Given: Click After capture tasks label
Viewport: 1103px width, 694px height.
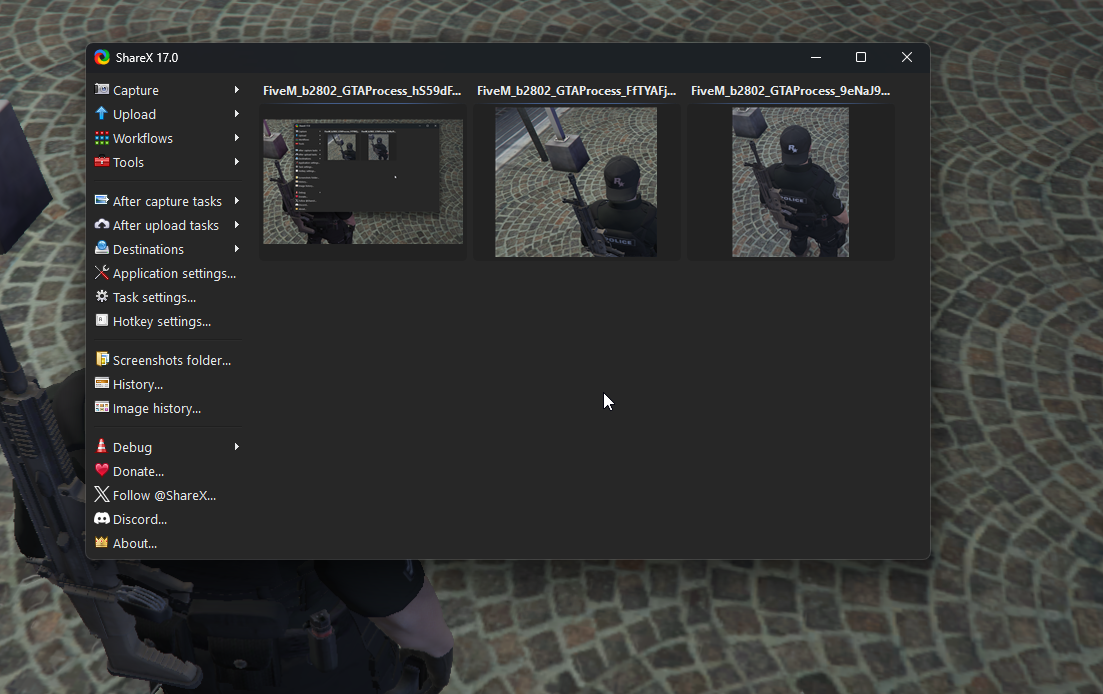Looking at the screenshot, I should point(167,201).
